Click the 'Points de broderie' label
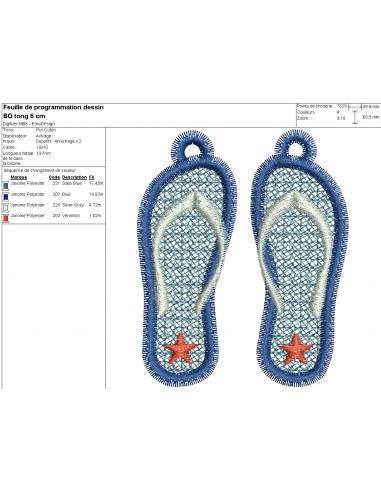 pos(315,106)
